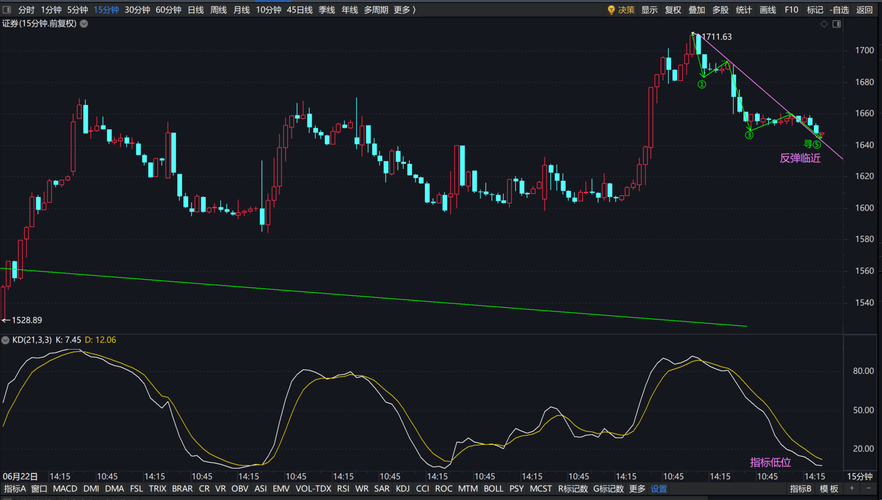Open the blue 设置 settings link
The image size is (882, 500).
[659, 489]
